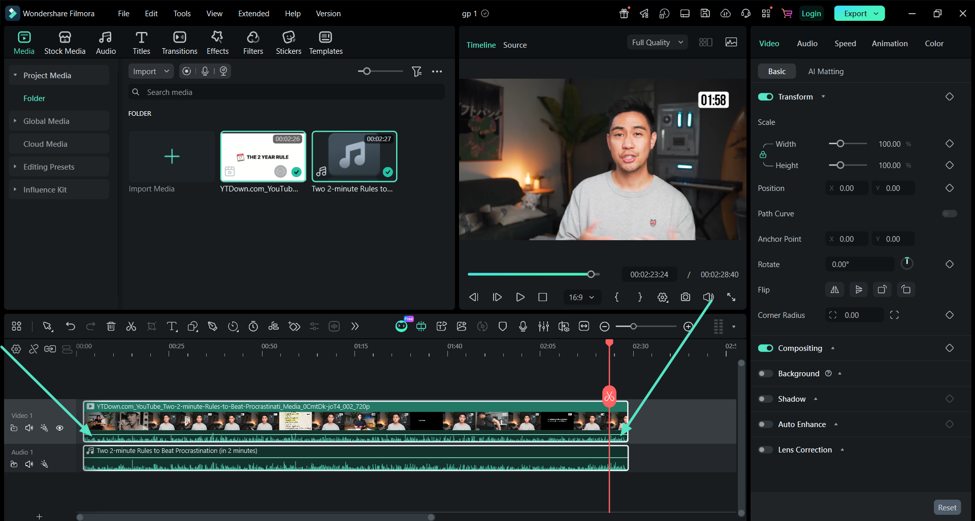Split the clip with the scissors tool

(x=131, y=326)
